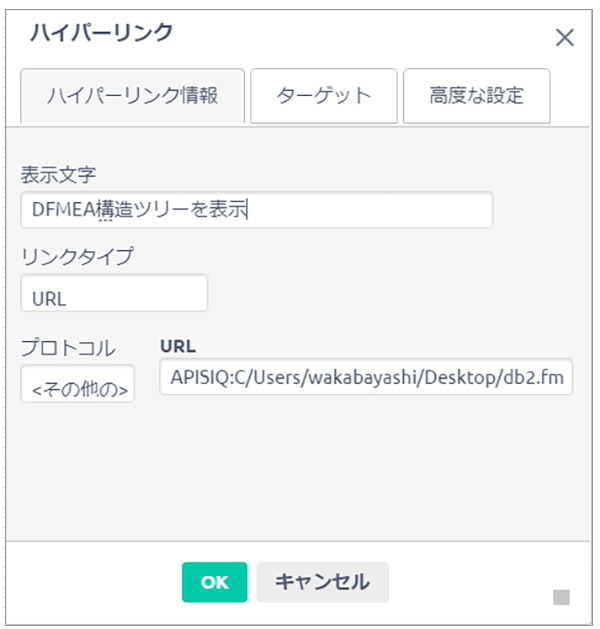
Task: Switch to the ハイパーリンク情報 tab
Action: click(132, 96)
